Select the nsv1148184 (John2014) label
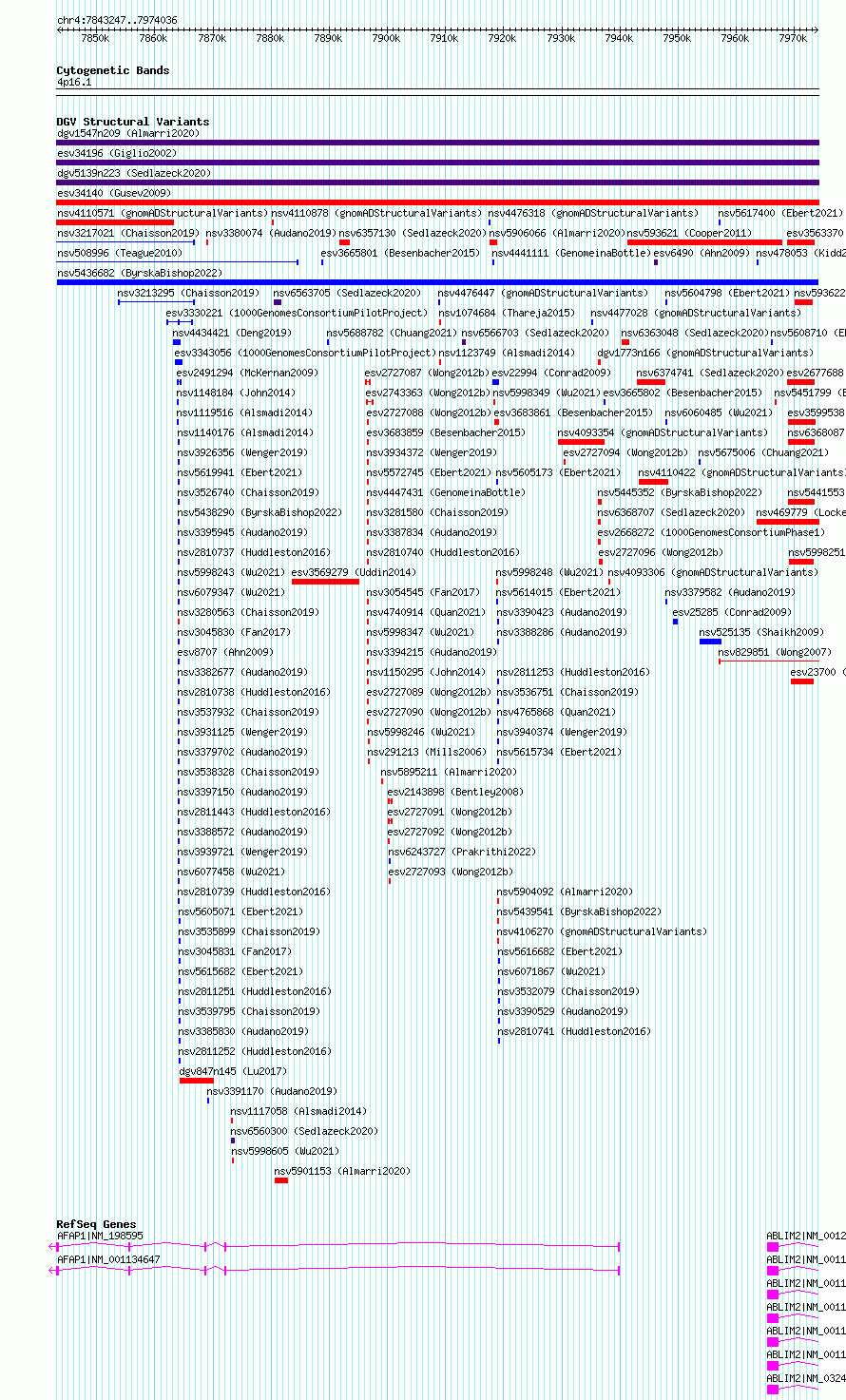 237,393
